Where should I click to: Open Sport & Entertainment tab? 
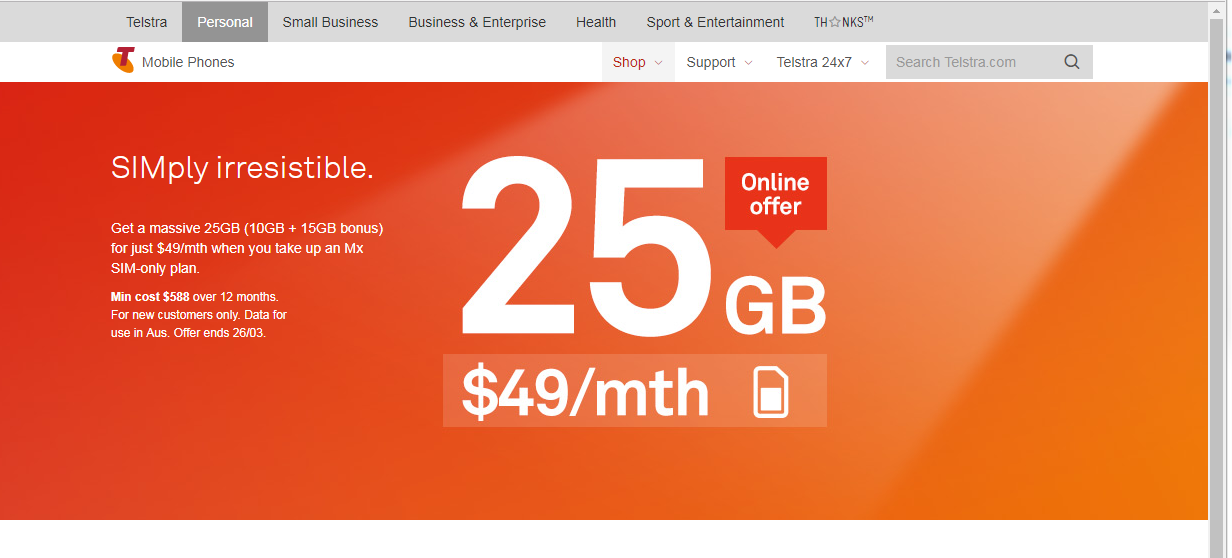coord(715,22)
